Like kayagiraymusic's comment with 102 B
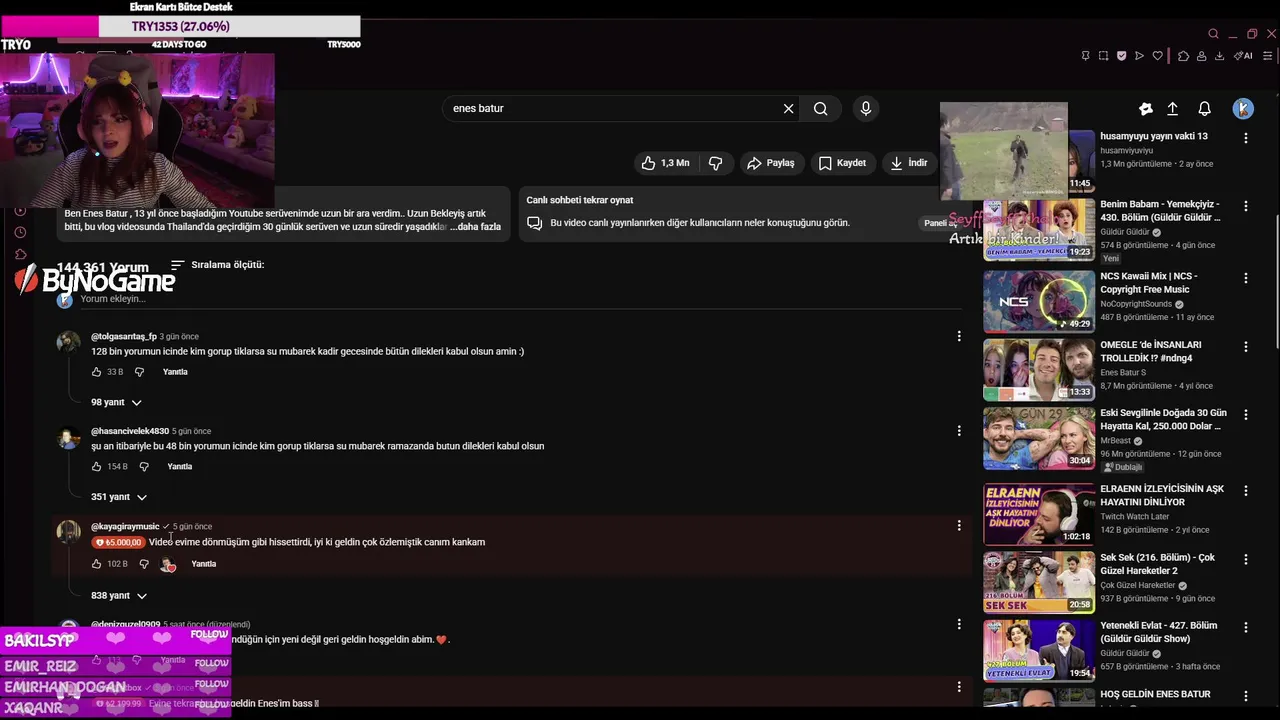The image size is (1280, 720). [97, 564]
